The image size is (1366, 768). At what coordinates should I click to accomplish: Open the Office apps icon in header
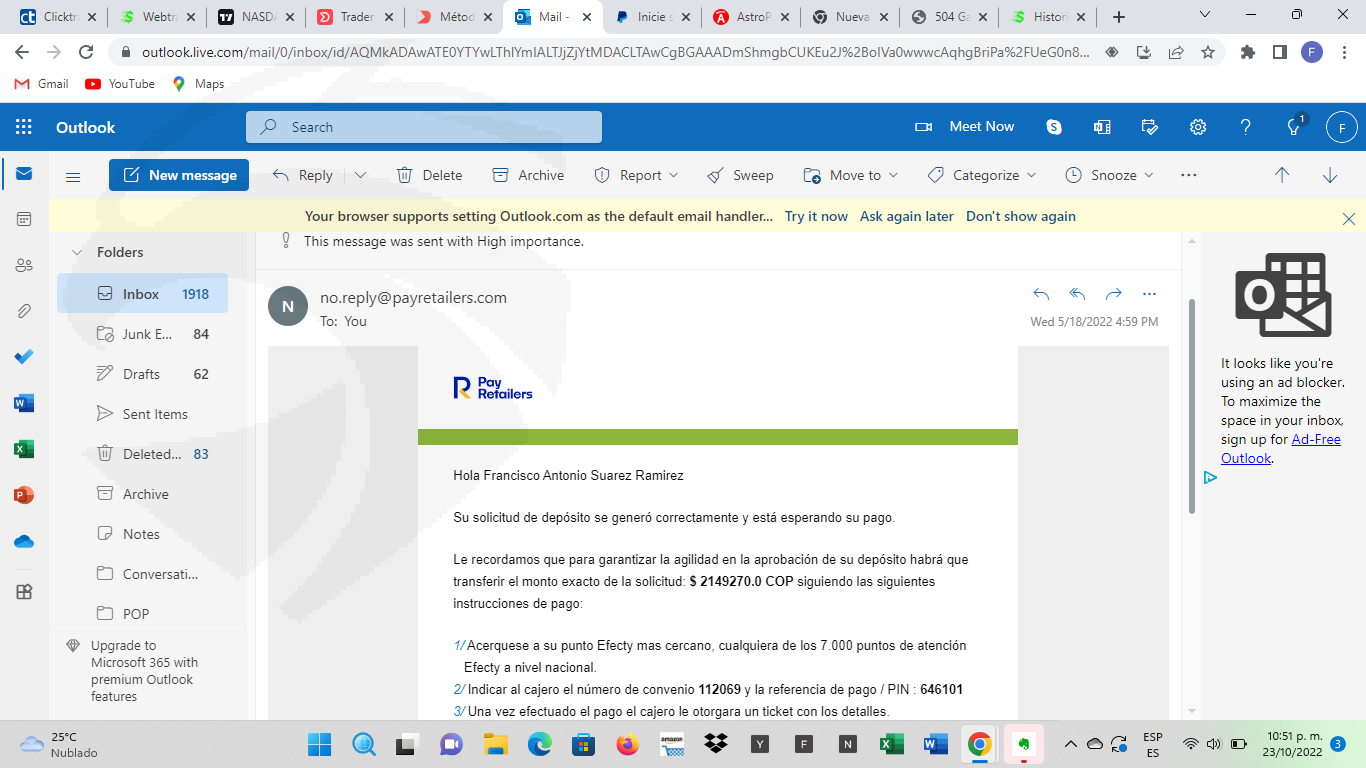(1102, 127)
